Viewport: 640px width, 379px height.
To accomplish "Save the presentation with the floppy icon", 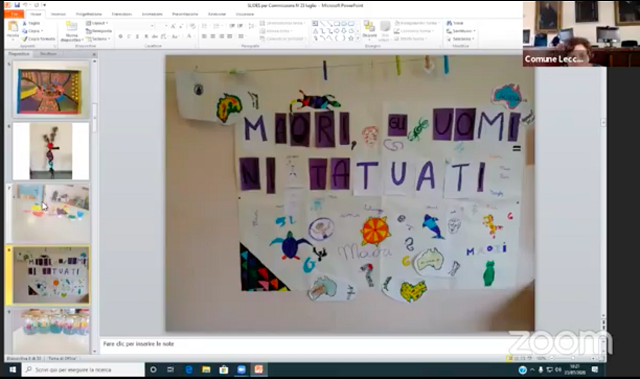I will click(x=17, y=5).
